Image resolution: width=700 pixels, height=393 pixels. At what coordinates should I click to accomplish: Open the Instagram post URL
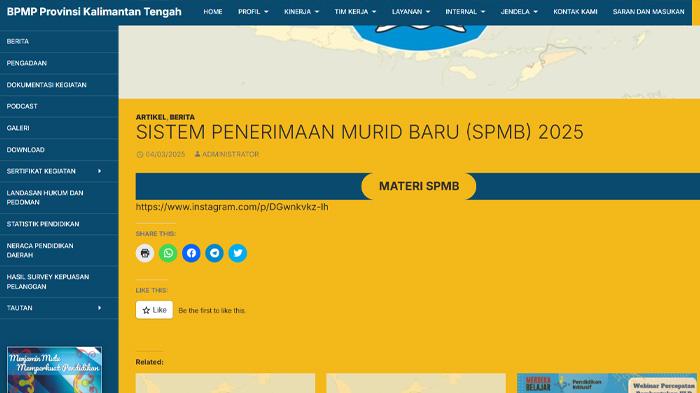pyautogui.click(x=232, y=207)
